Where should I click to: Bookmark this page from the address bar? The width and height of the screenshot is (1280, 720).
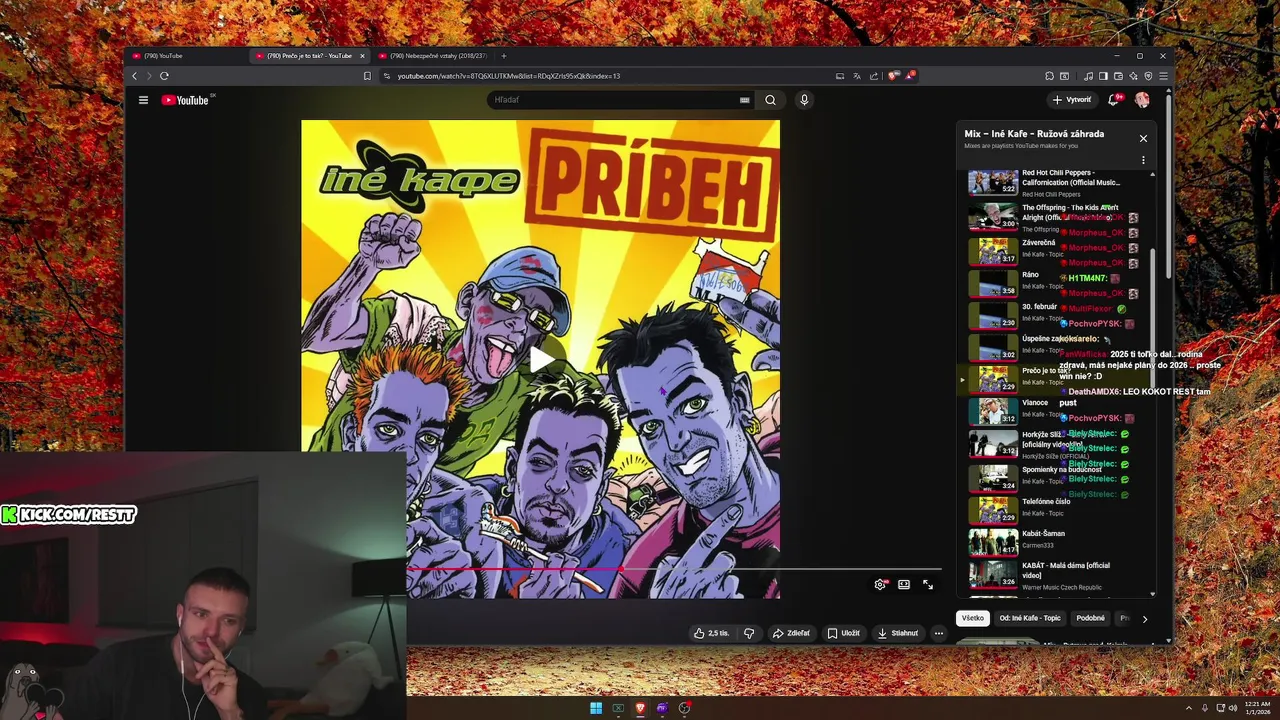[367, 76]
